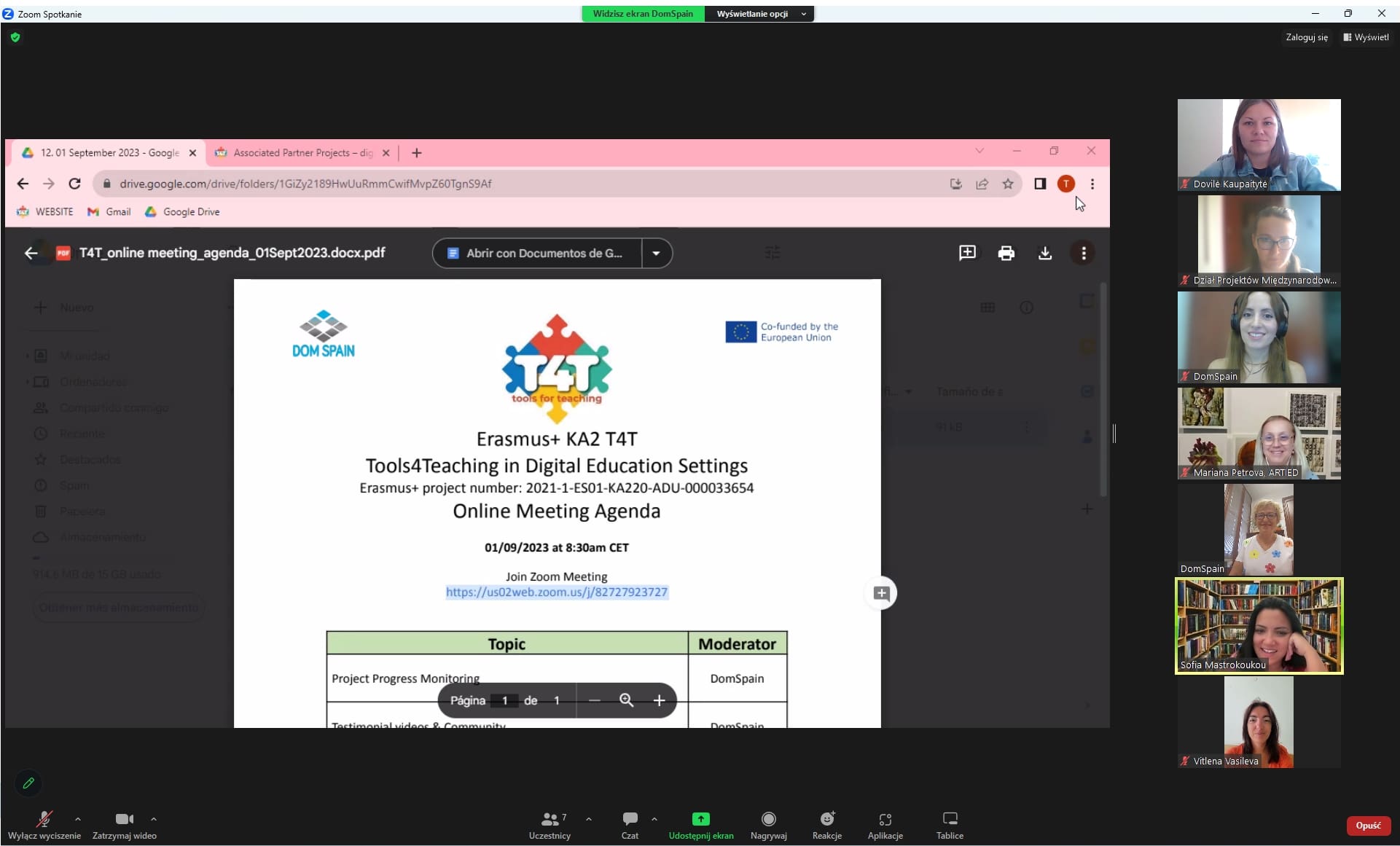
Task: Open Wyświetlanie opcji dropdown
Action: pos(760,14)
